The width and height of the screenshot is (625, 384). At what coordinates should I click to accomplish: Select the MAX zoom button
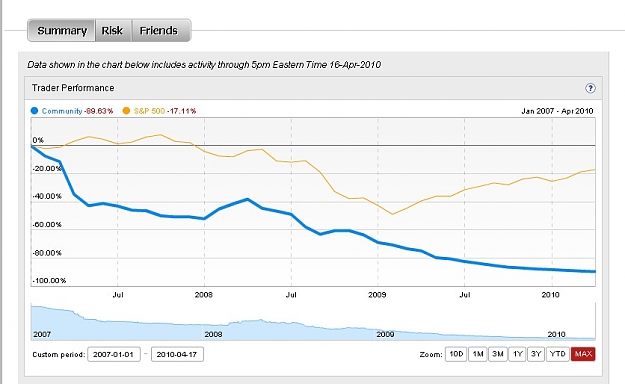[x=583, y=354]
